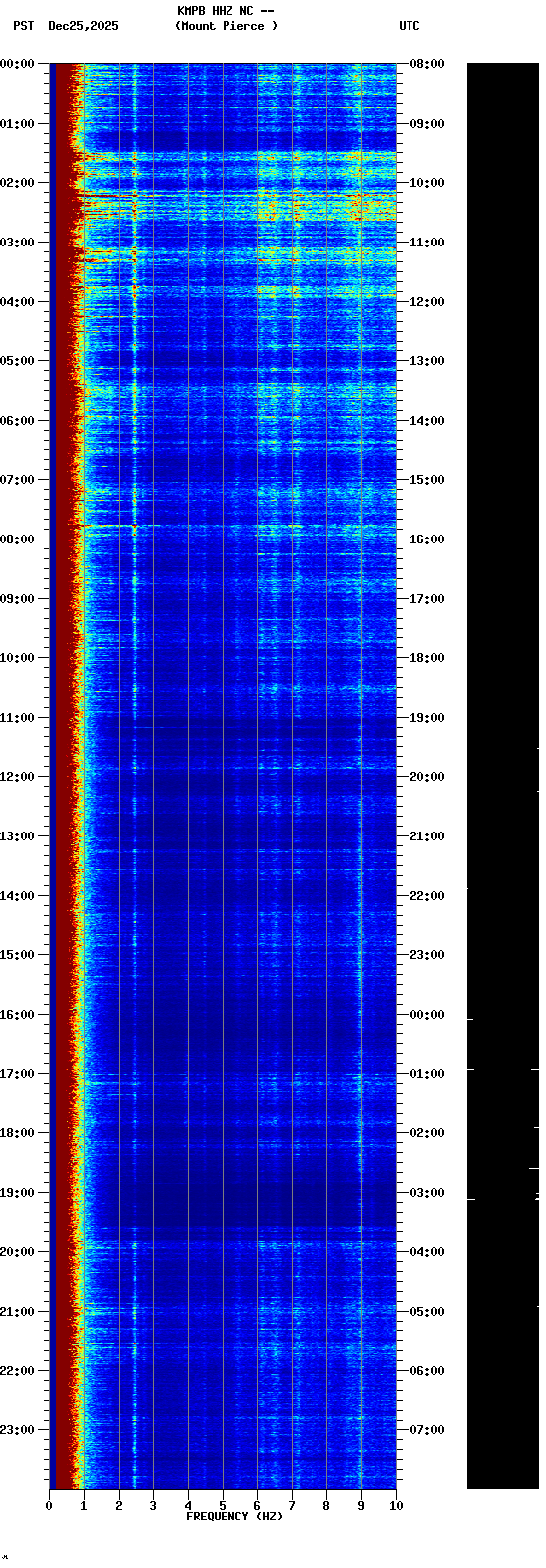Click the 19:00 UTC label on right axis

(427, 718)
